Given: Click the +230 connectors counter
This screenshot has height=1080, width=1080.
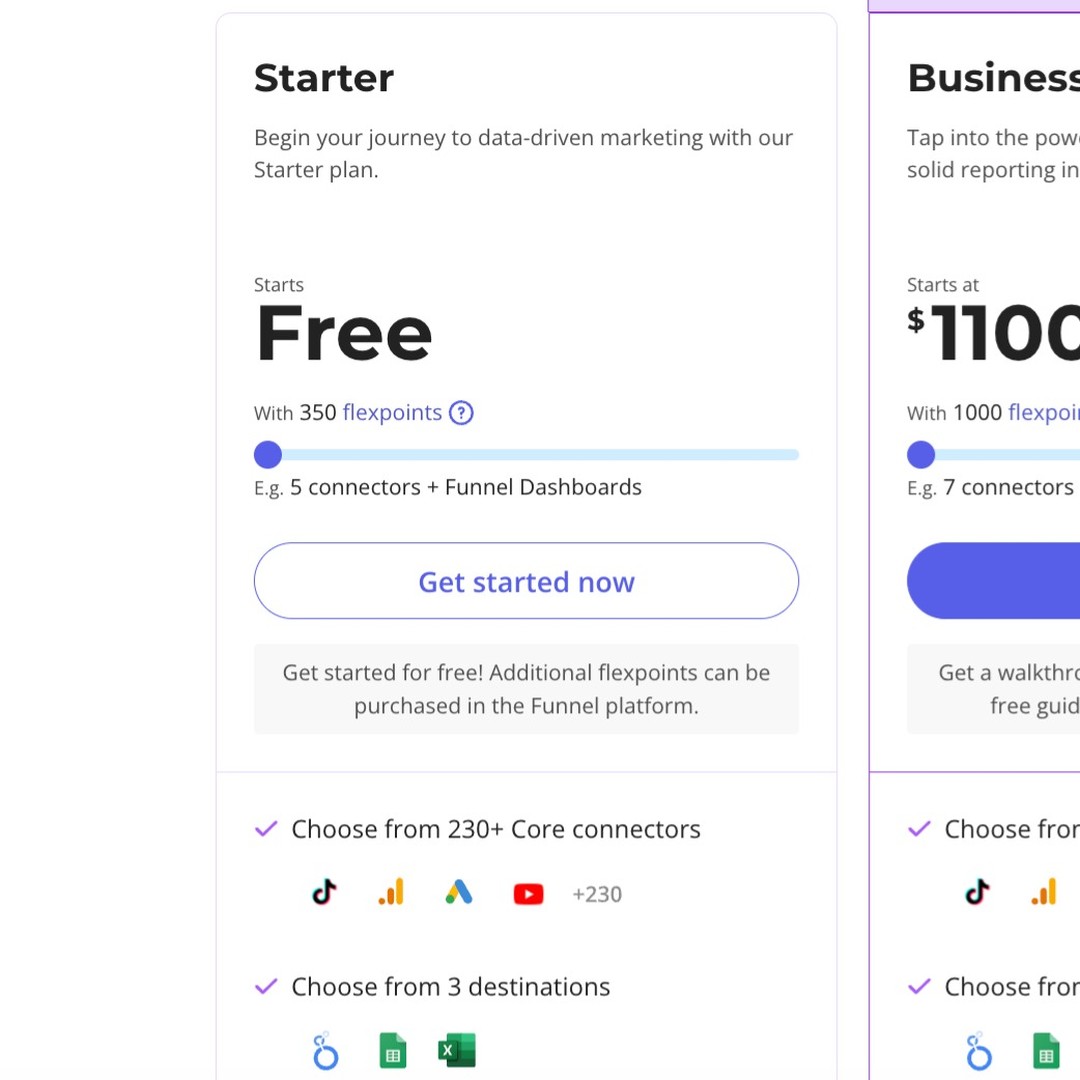Looking at the screenshot, I should click(x=597, y=894).
